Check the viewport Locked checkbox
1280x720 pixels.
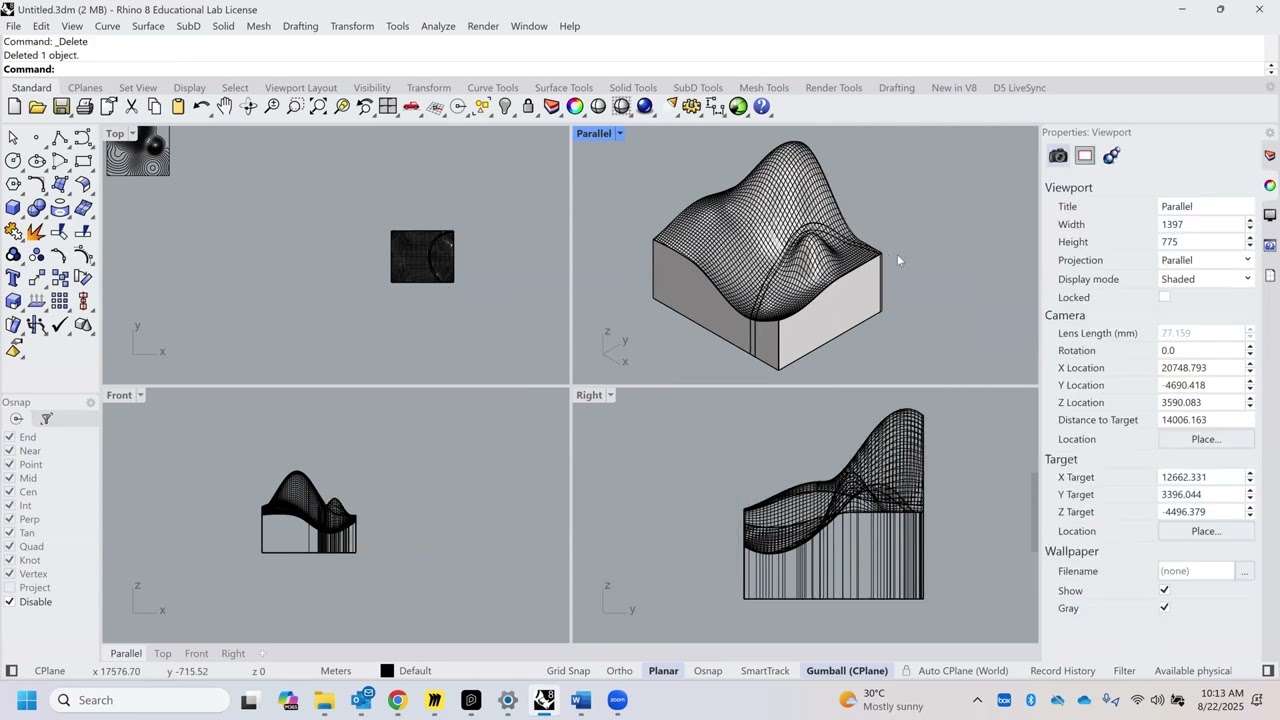pos(1164,297)
